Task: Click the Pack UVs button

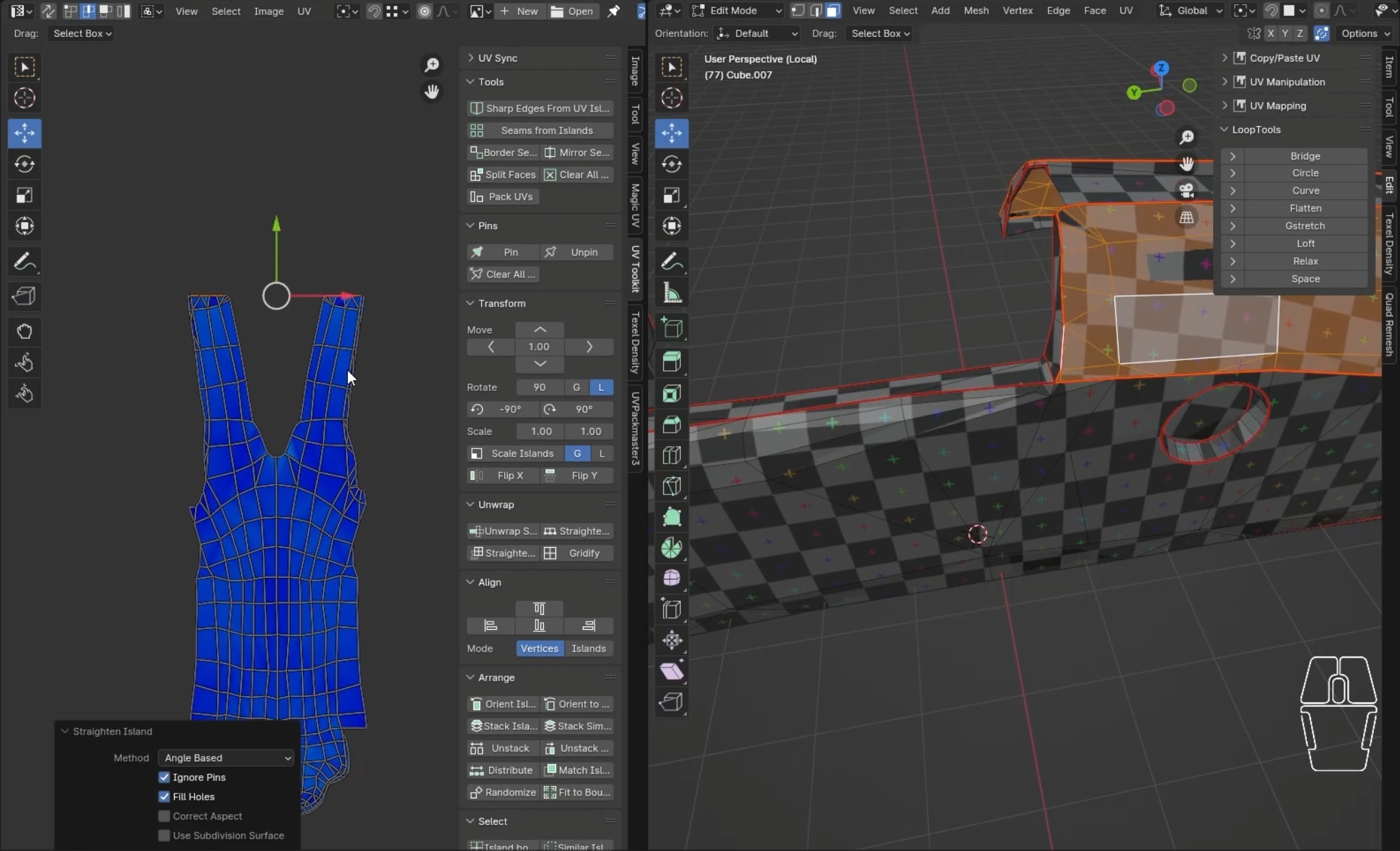Action: (503, 196)
